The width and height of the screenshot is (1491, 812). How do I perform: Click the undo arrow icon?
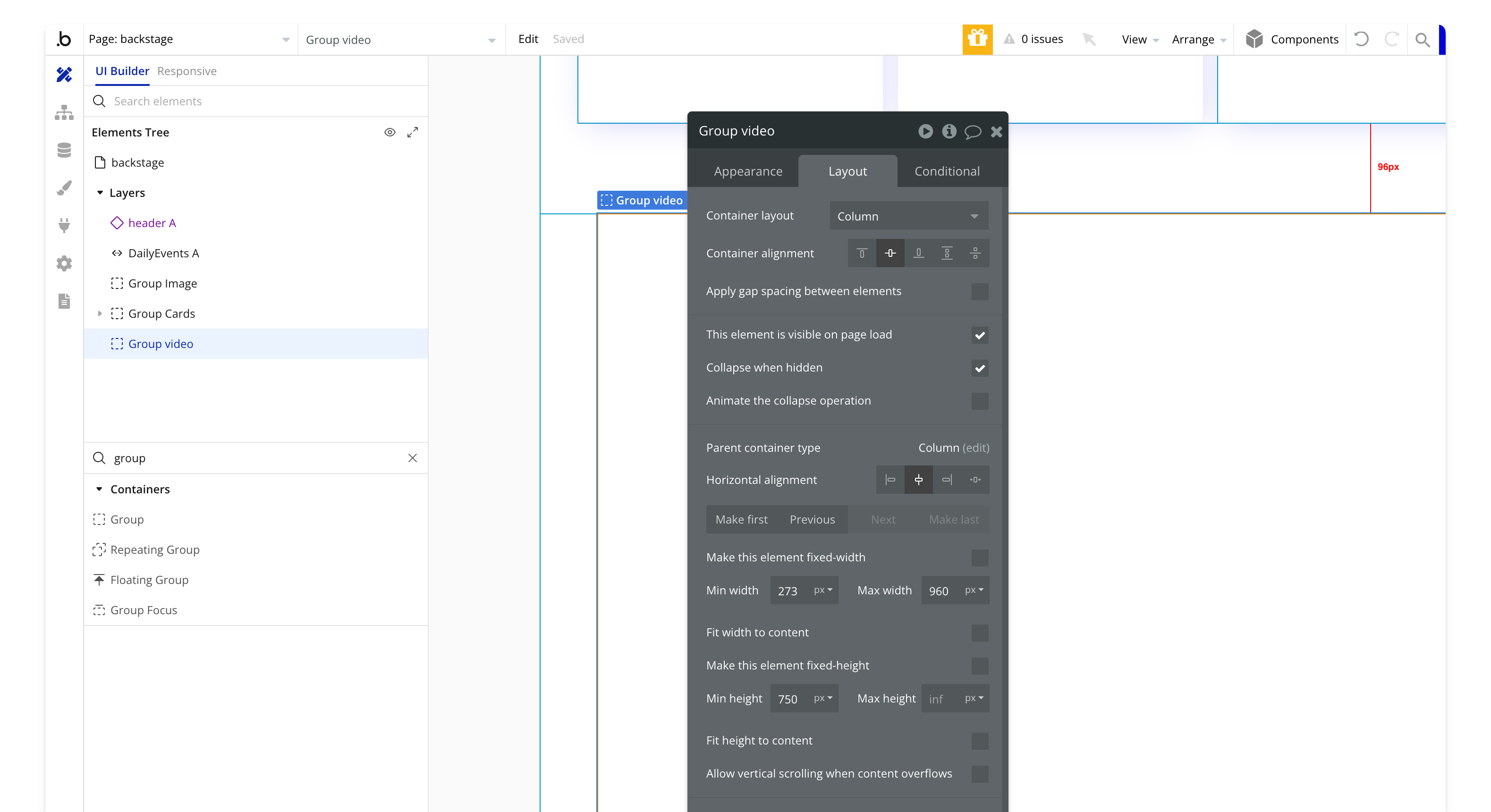tap(1361, 39)
